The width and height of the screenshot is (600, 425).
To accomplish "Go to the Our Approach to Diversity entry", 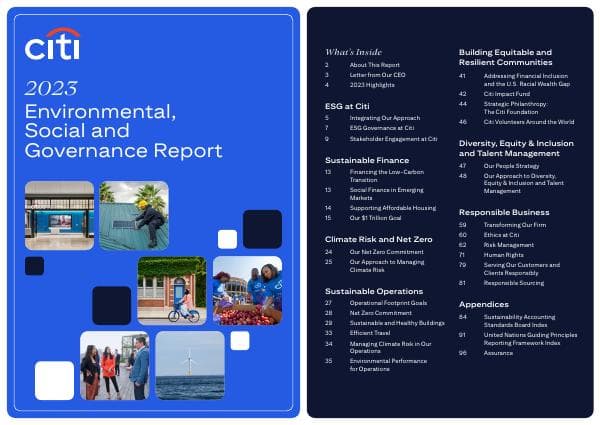I will tap(523, 183).
